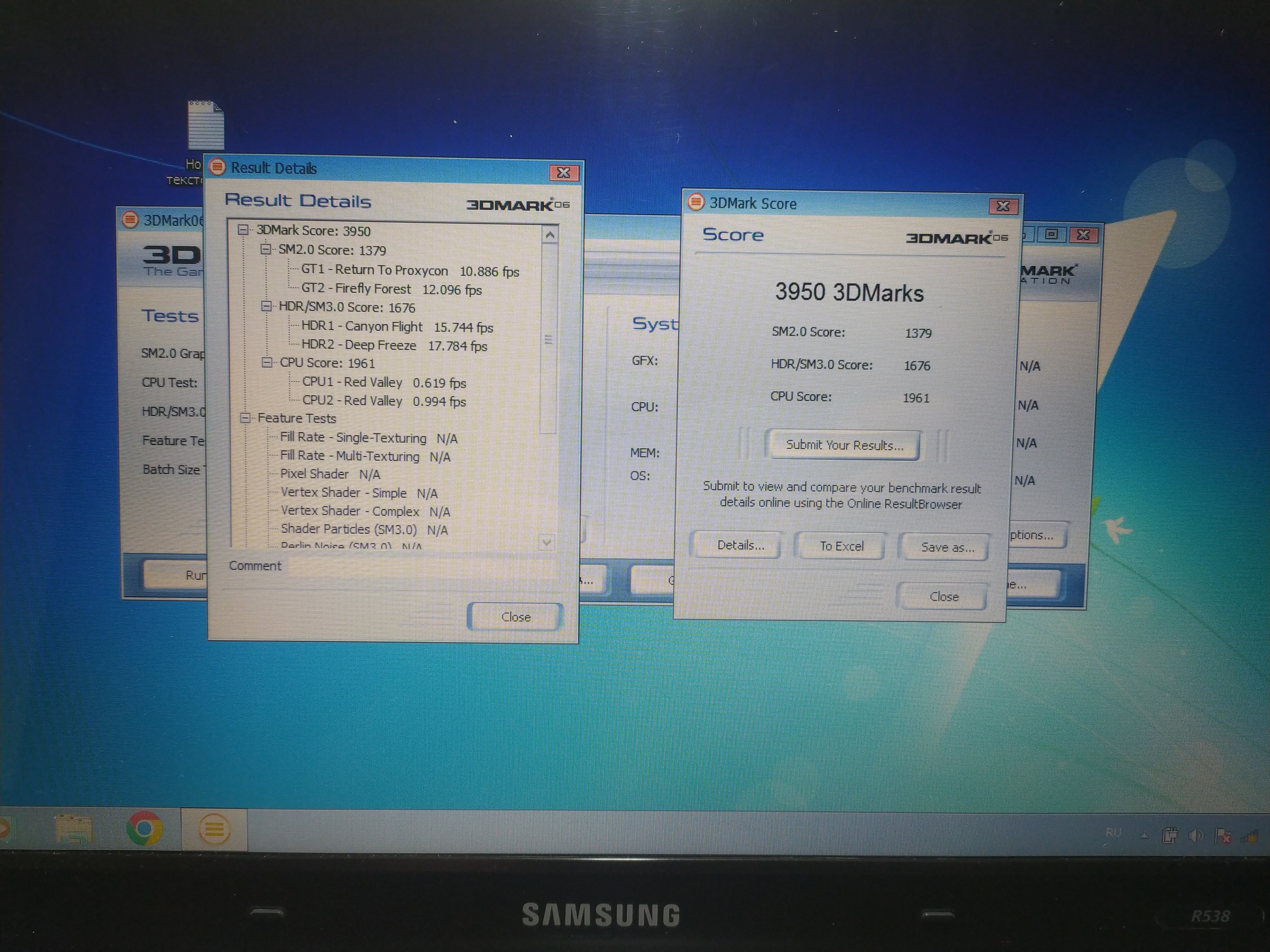The width and height of the screenshot is (1270, 952).
Task: Collapse the 3DMark Score: 3950 tree node
Action: pos(243,230)
